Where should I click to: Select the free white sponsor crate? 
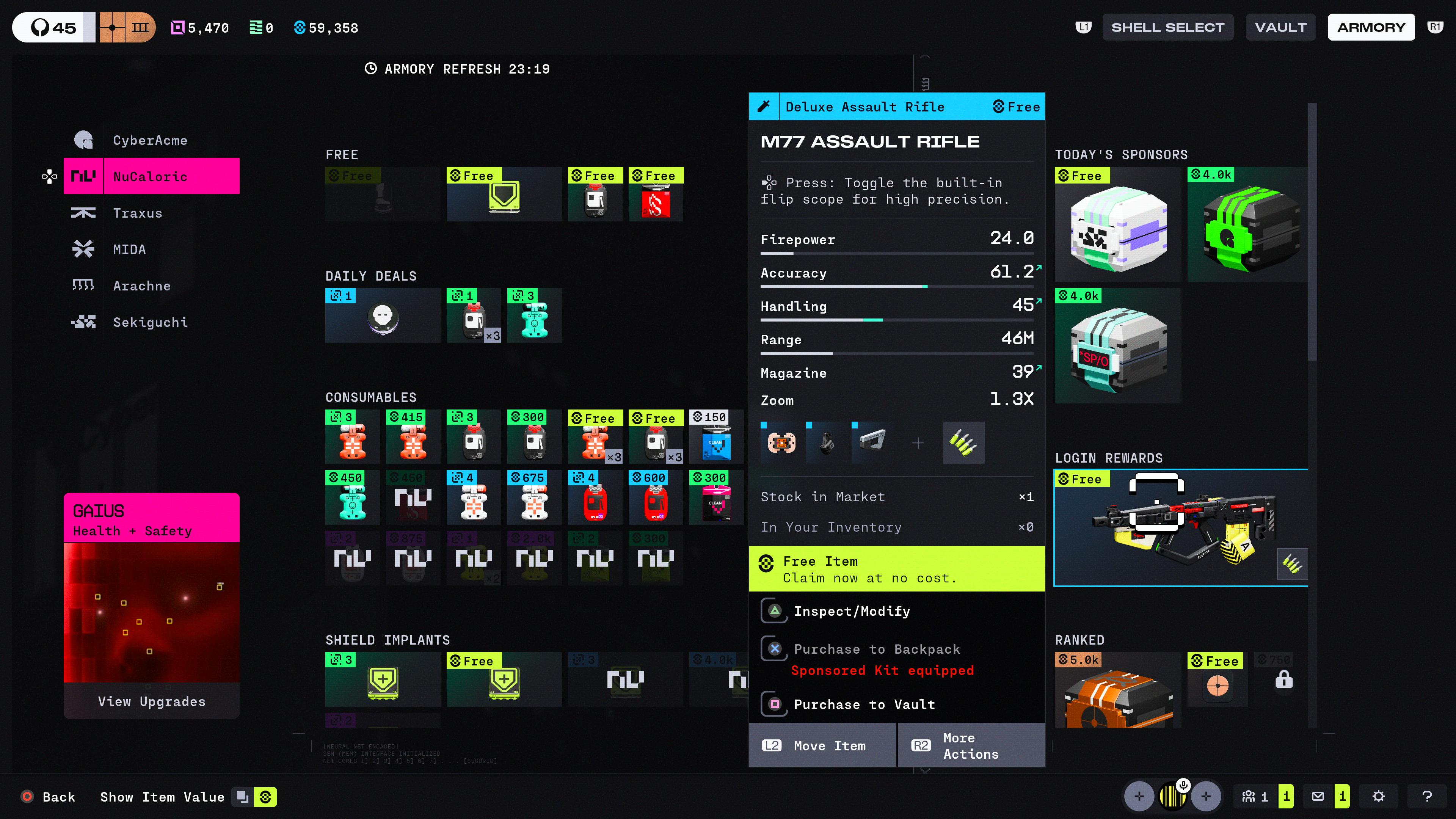(x=1117, y=224)
